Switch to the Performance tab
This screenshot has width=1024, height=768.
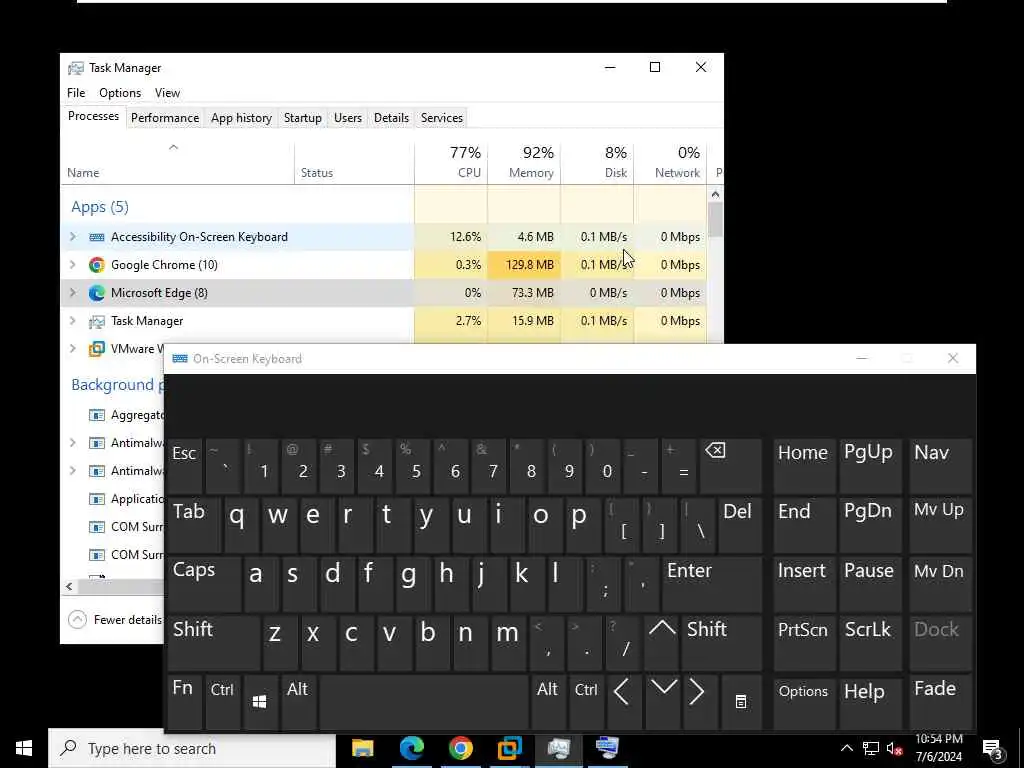point(165,118)
